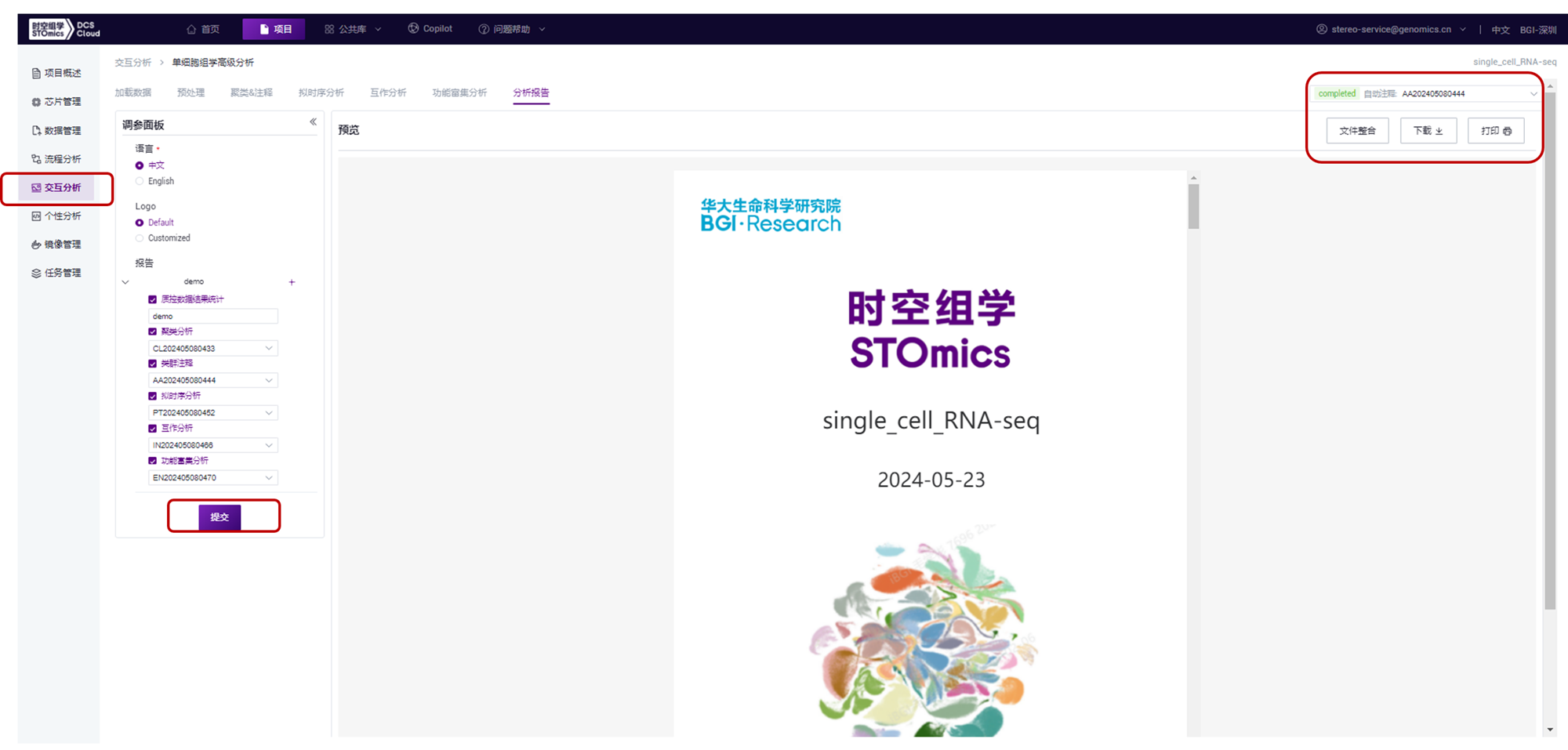Click the 提交 submit button
This screenshot has height=750, width=1568.
pos(220,517)
